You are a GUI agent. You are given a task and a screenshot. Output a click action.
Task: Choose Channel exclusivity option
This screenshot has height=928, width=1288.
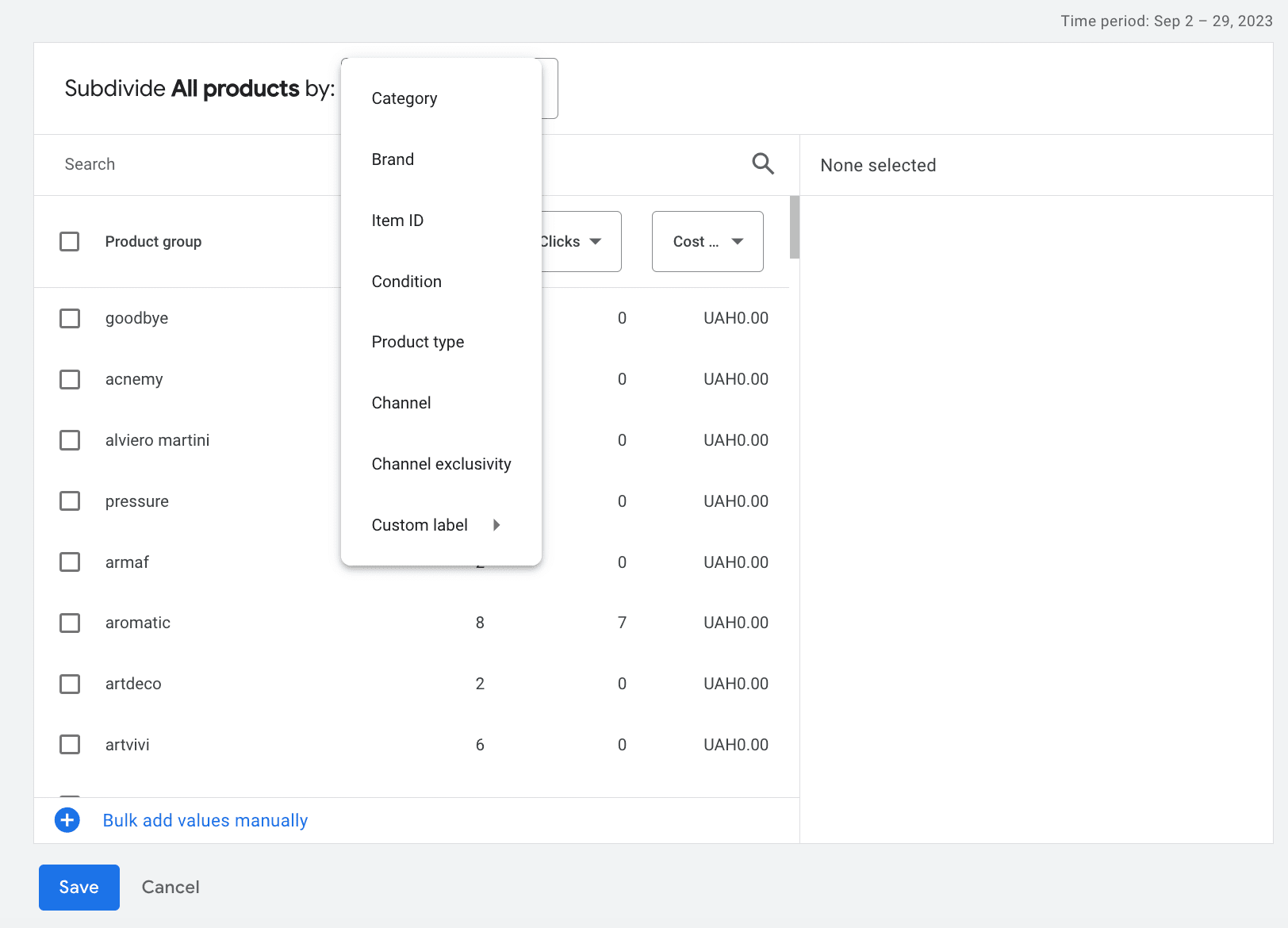(441, 464)
